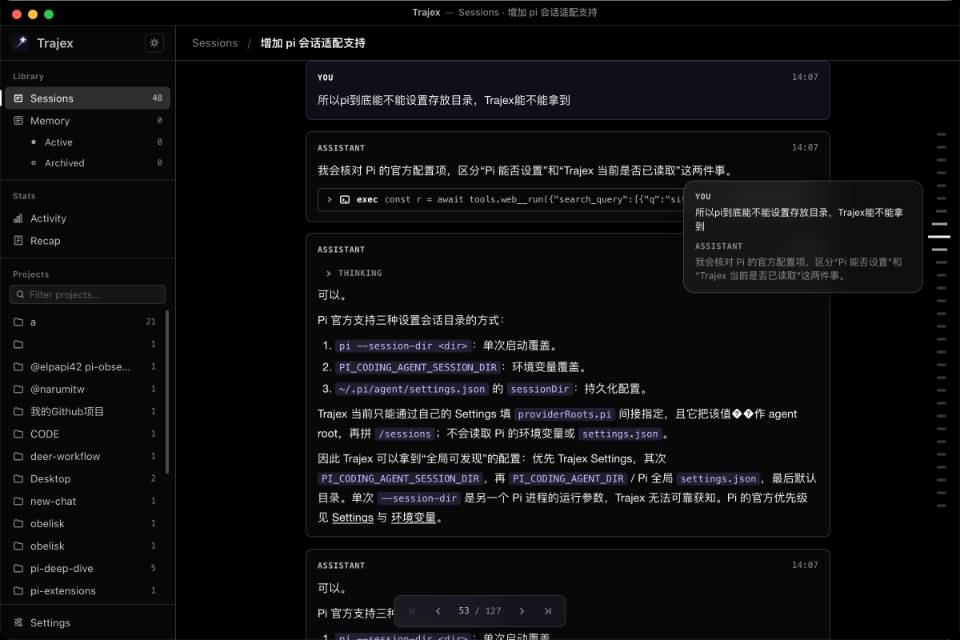Viewport: 960px width, 640px height.
Task: Open Settings in the sidebar
Action: pos(88,622)
